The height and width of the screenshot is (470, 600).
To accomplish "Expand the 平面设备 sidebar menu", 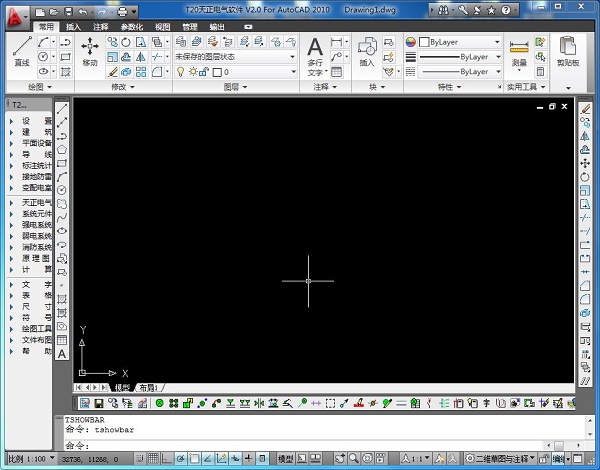I will pyautogui.click(x=31, y=143).
